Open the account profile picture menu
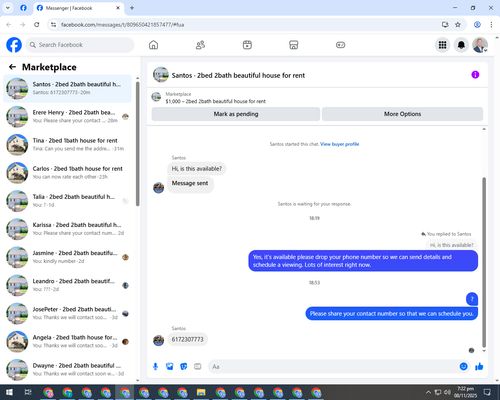500x400 pixels. [480, 45]
